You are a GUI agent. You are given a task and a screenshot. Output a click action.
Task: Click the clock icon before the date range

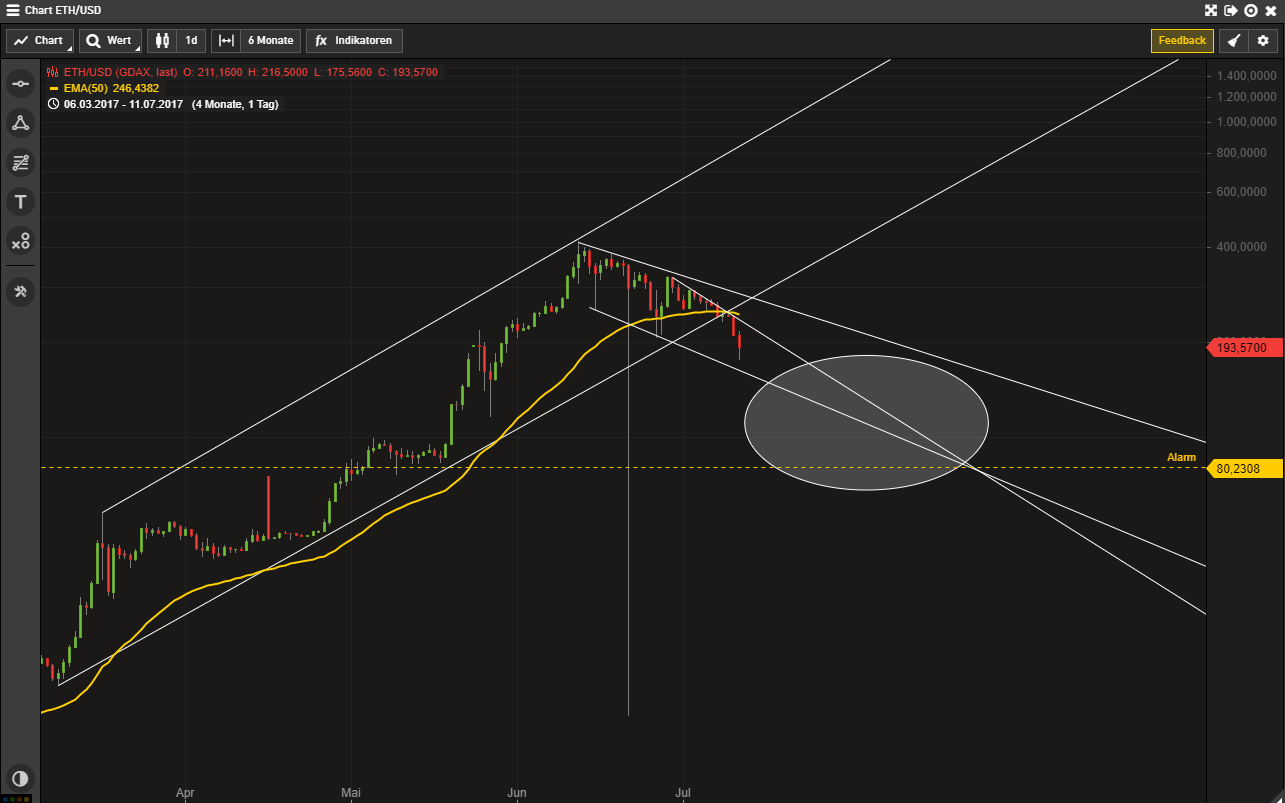(54, 104)
